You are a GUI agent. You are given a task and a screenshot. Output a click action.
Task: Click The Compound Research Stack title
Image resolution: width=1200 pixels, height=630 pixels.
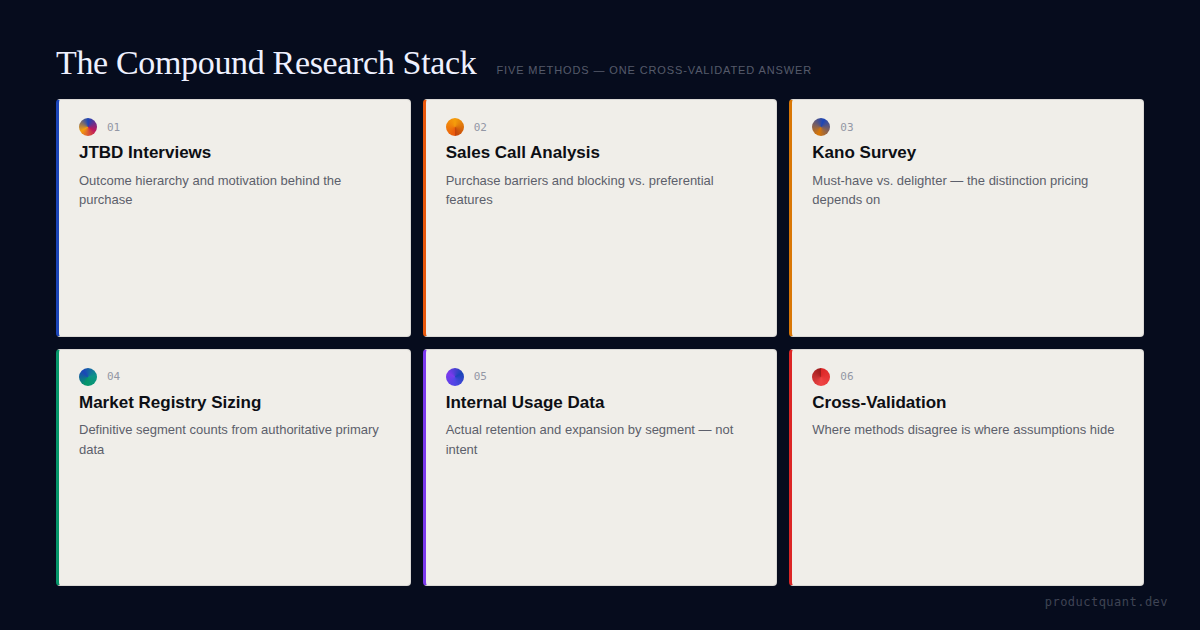coord(266,63)
